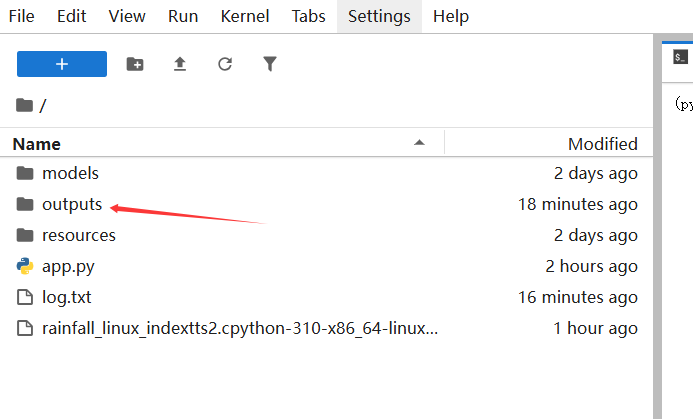
Task: Open the Settings menu
Action: pos(380,17)
